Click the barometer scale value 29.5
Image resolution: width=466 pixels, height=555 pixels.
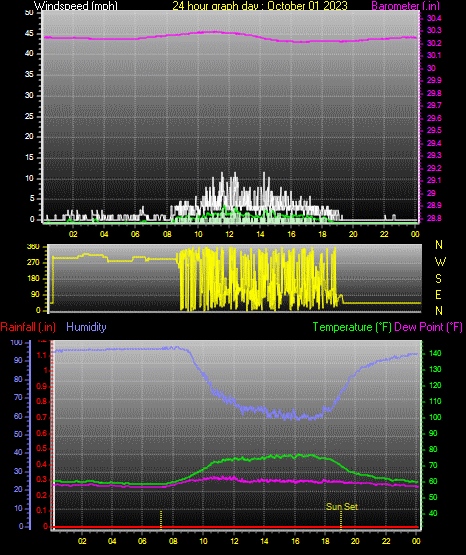(434, 130)
